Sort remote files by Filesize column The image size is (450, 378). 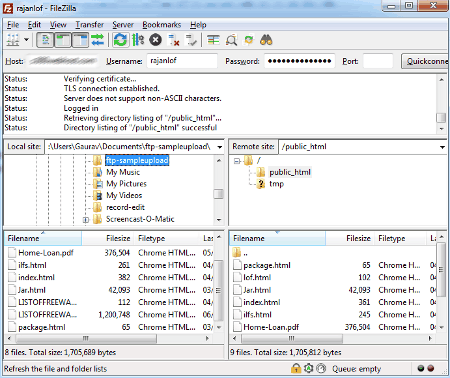tap(350, 238)
